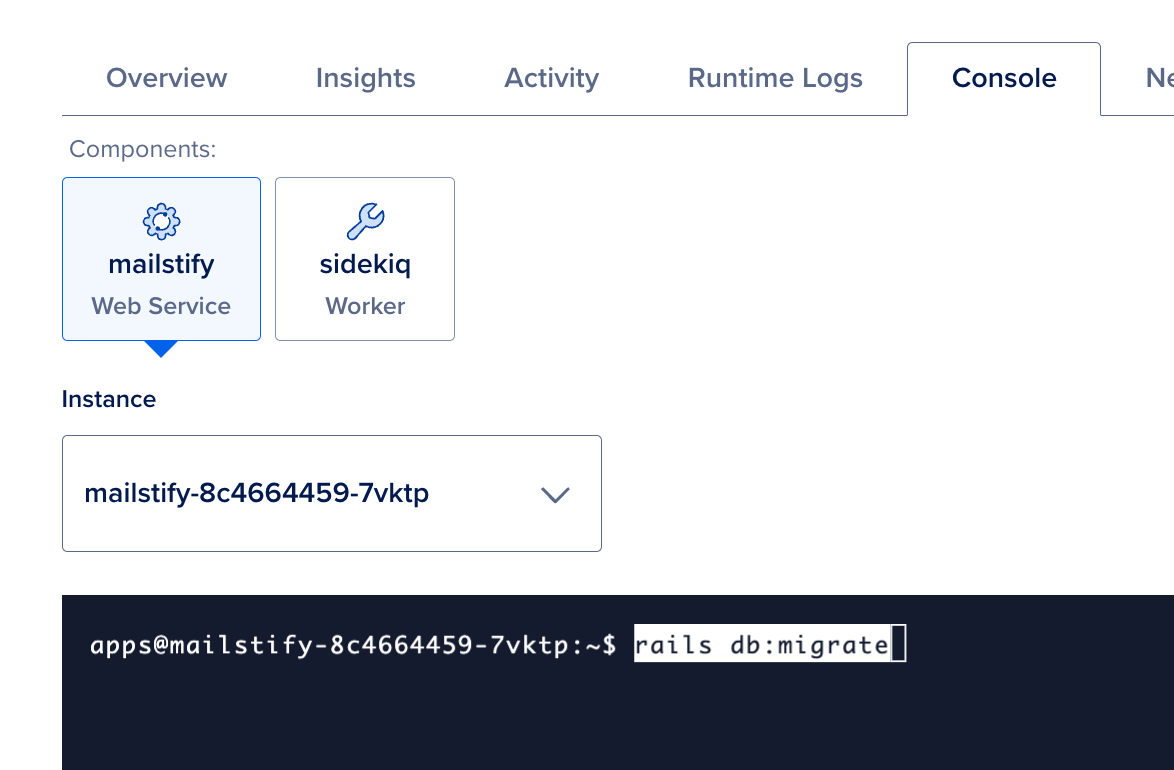Click the Components label
This screenshot has width=1174, height=770.
tap(142, 148)
